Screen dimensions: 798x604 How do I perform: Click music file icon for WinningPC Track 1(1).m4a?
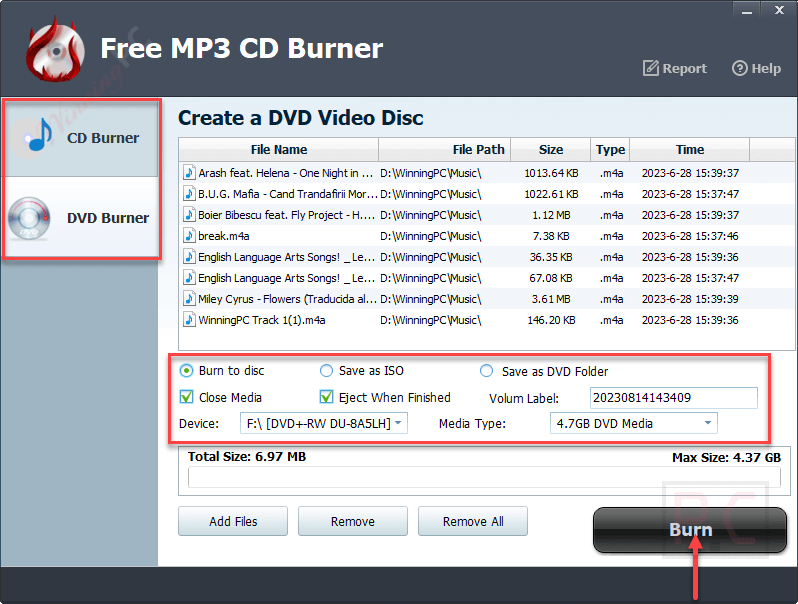pyautogui.click(x=189, y=320)
